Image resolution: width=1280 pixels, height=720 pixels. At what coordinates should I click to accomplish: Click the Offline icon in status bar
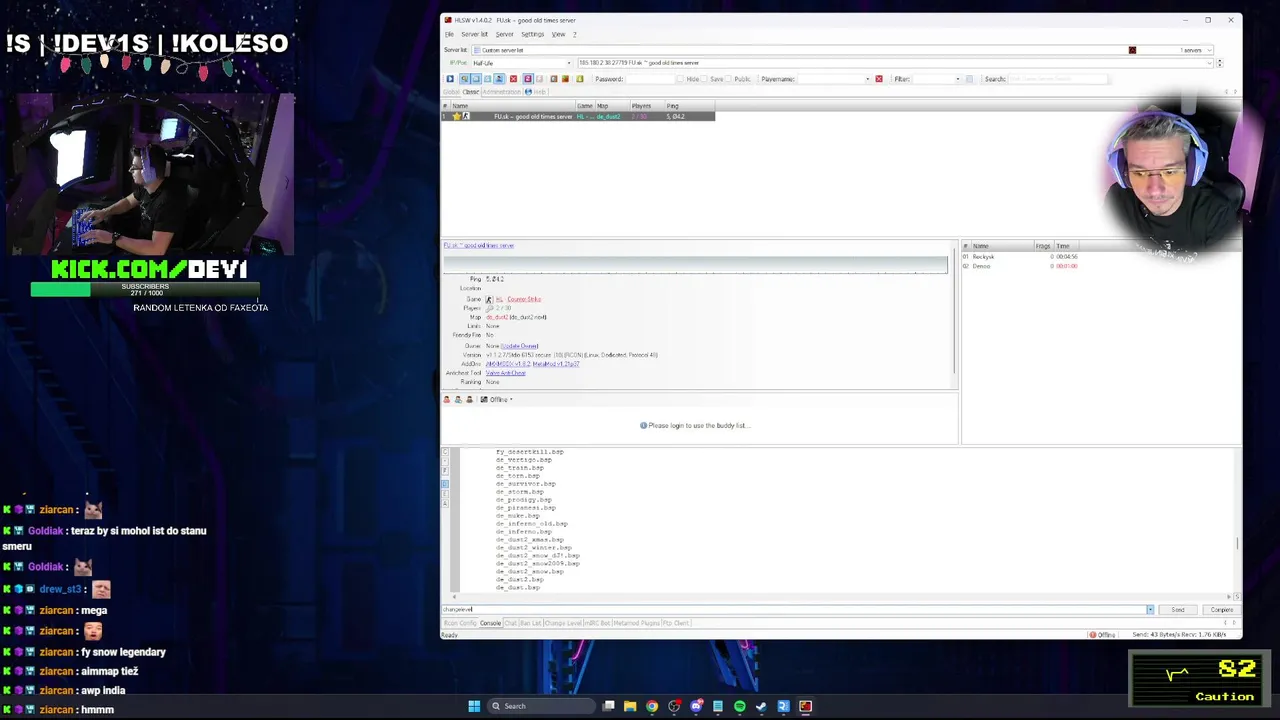tap(1093, 634)
